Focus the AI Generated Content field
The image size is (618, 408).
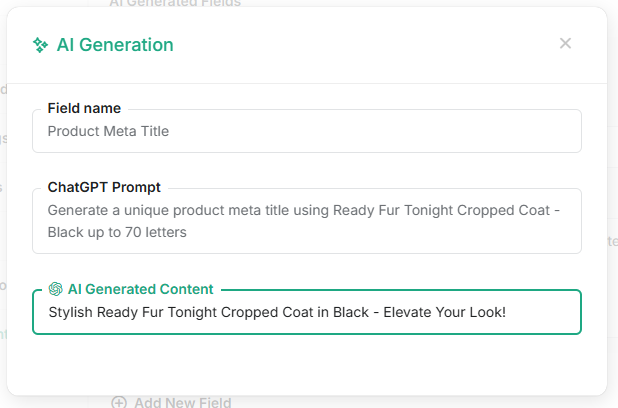pos(307,312)
